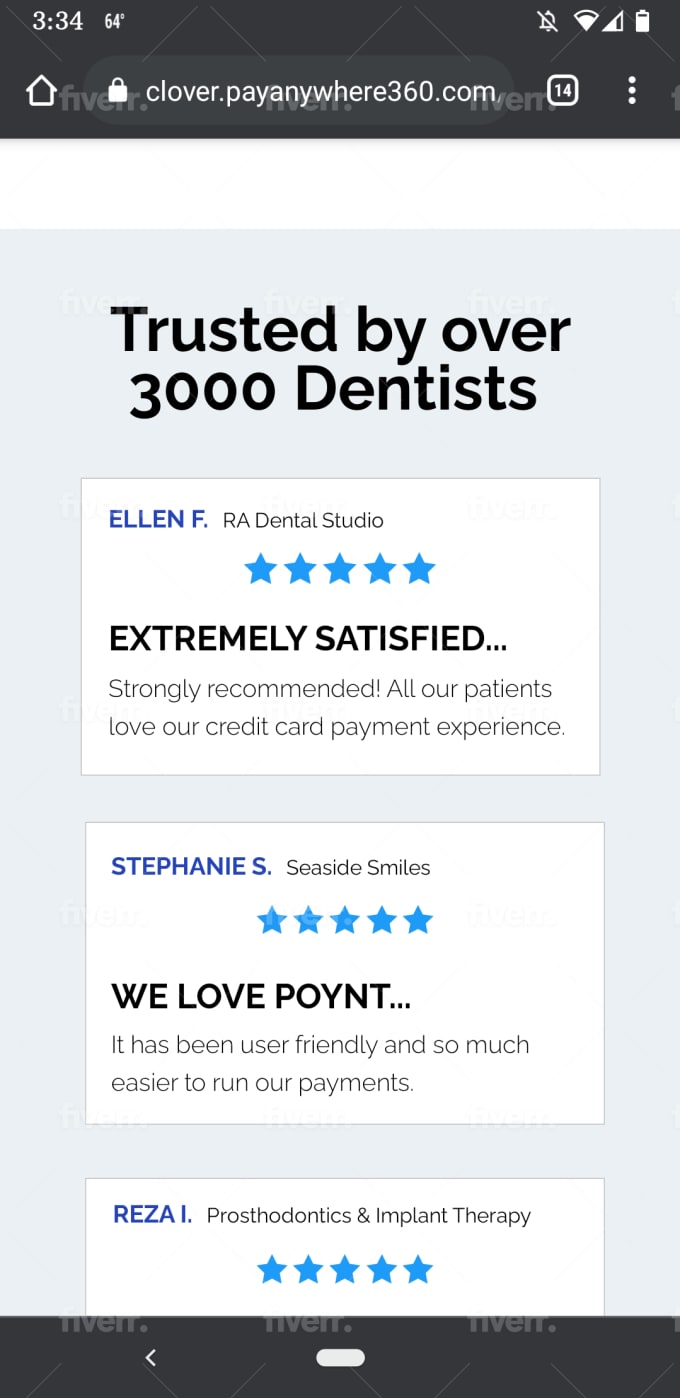Click the WE LOVE POYNT review headline
This screenshot has height=1398, width=680.
pos(261,996)
